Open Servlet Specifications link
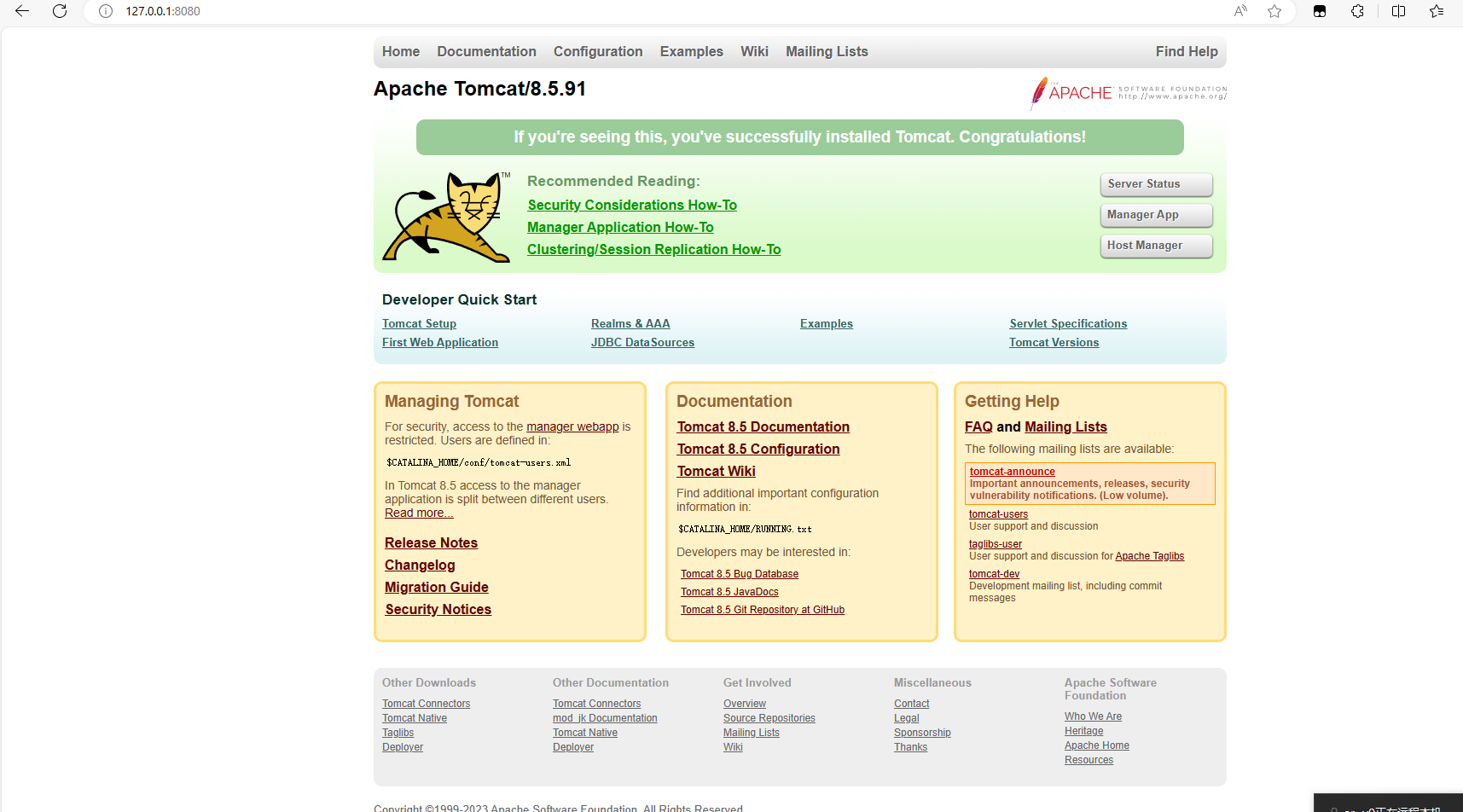 coord(1068,323)
